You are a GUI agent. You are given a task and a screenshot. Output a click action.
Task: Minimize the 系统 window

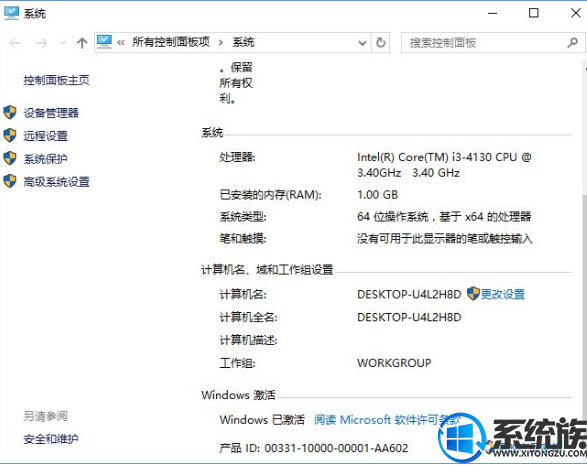point(493,13)
